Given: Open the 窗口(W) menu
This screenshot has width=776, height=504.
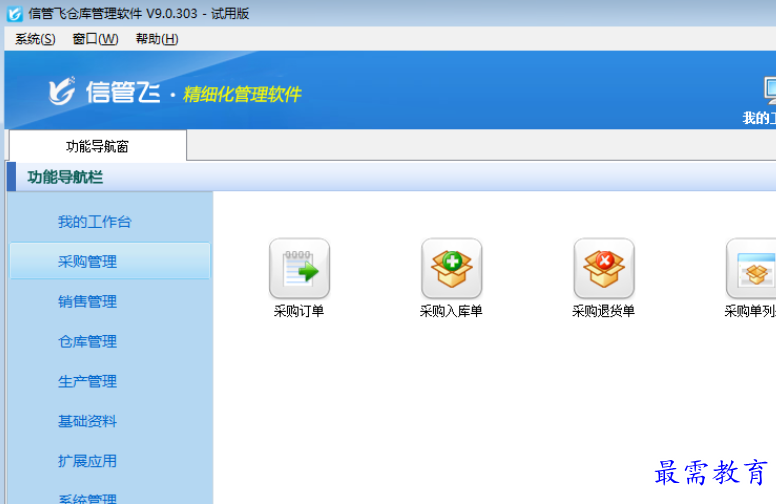Looking at the screenshot, I should point(95,39).
